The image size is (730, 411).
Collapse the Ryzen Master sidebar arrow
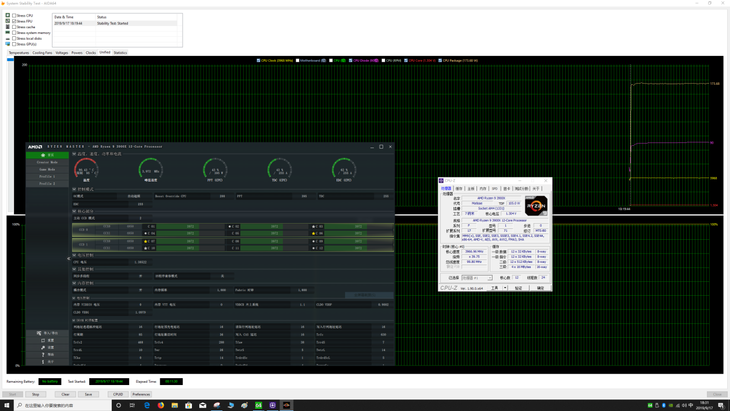68,258
